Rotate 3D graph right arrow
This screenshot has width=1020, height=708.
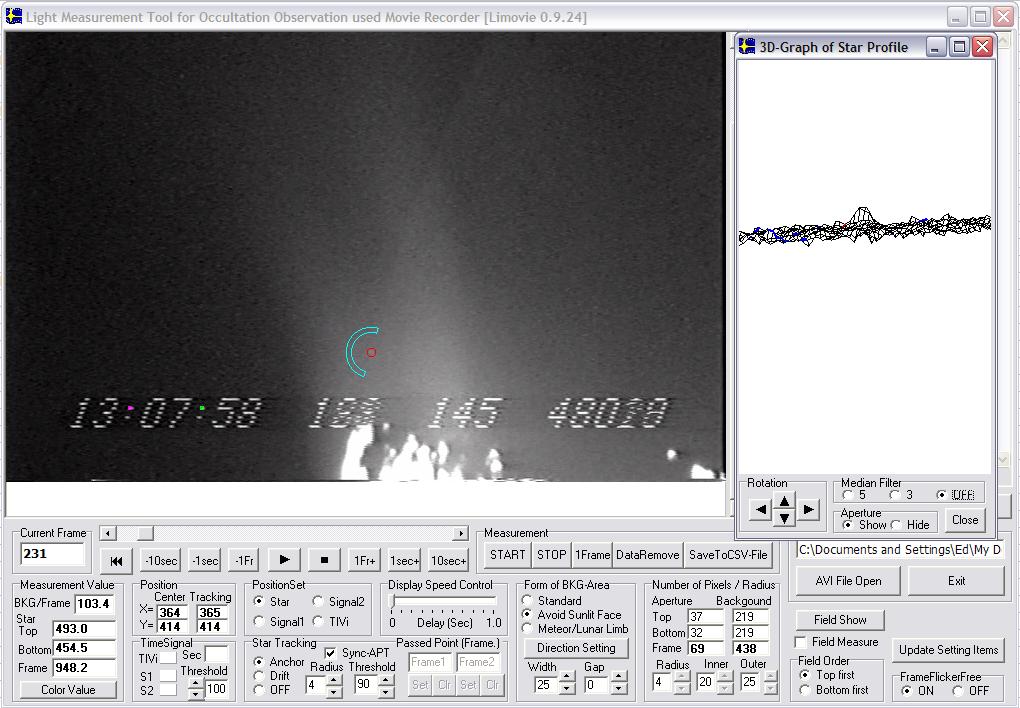coord(808,510)
